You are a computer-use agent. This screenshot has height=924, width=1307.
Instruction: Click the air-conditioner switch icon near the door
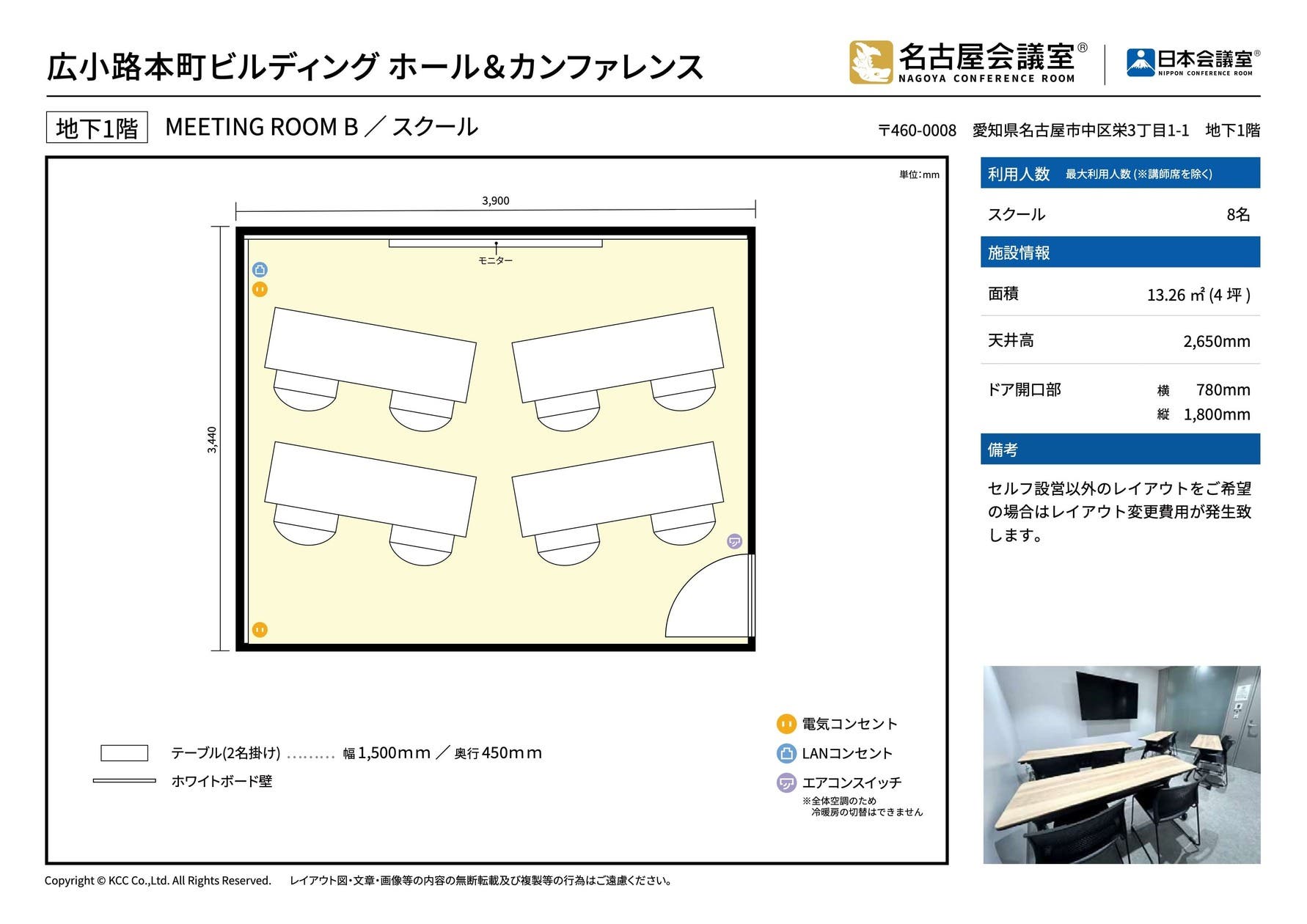[733, 543]
